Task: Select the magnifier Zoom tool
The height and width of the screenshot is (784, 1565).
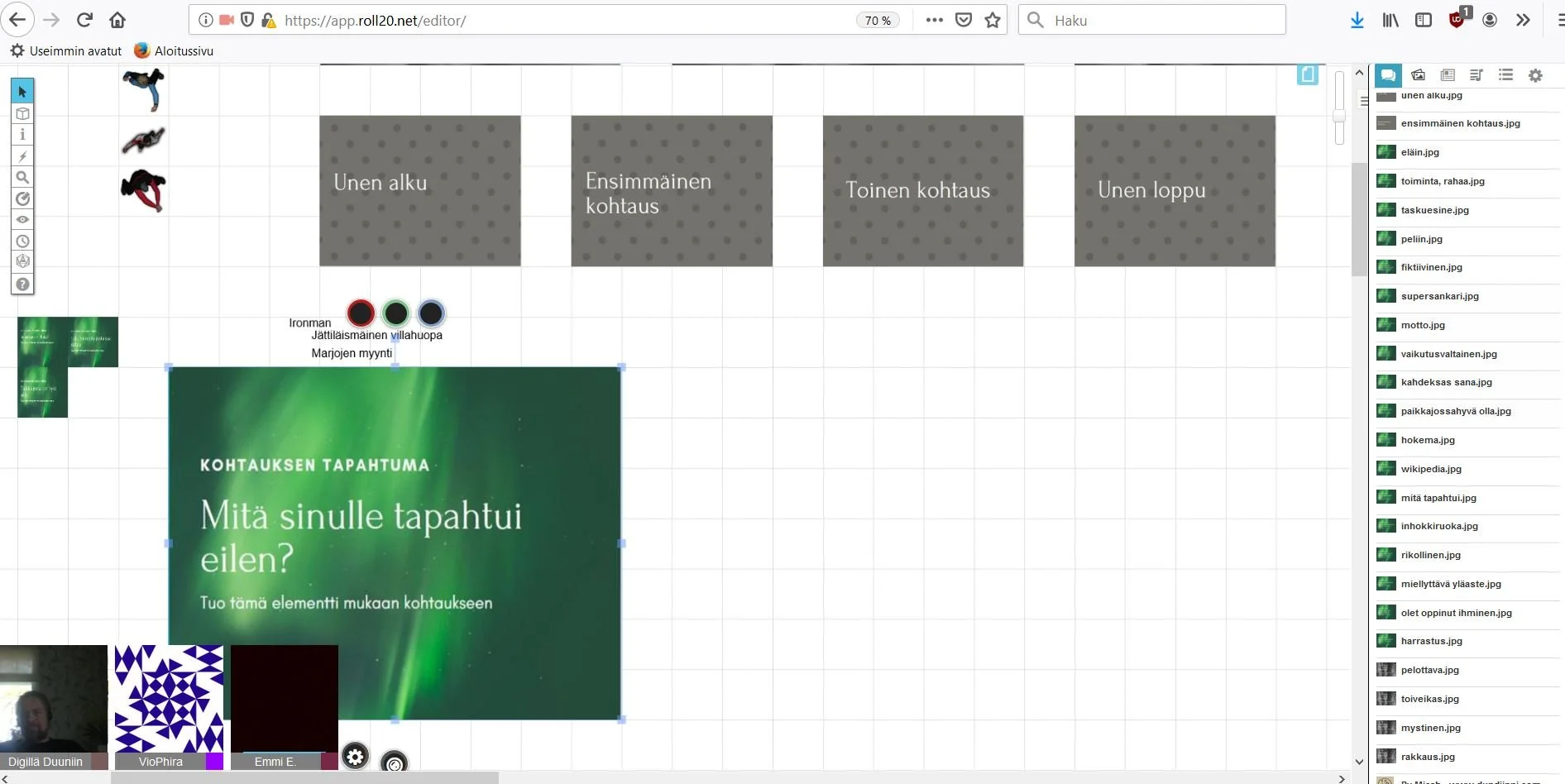Action: [22, 177]
